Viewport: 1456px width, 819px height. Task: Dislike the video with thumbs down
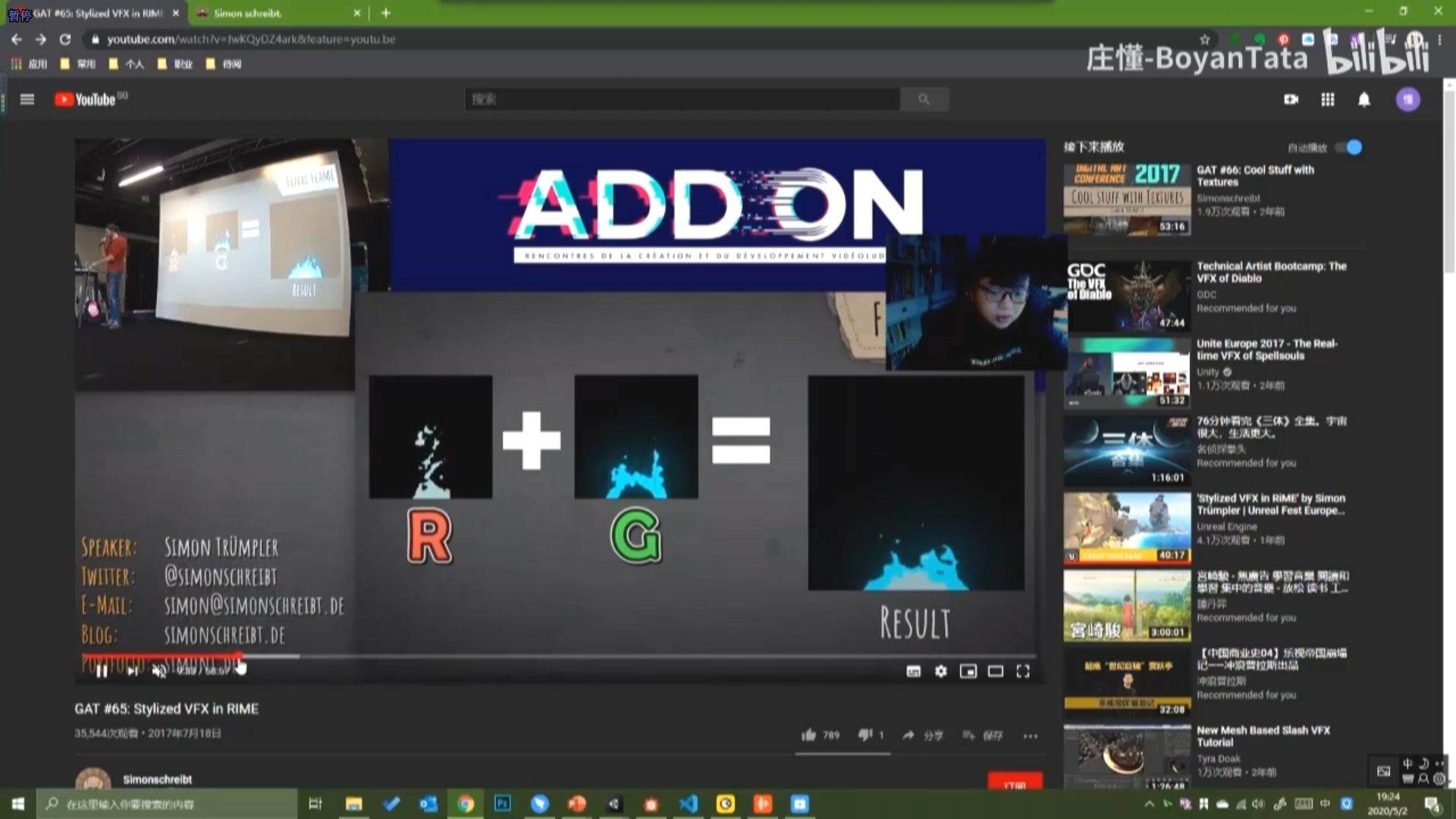(x=871, y=735)
